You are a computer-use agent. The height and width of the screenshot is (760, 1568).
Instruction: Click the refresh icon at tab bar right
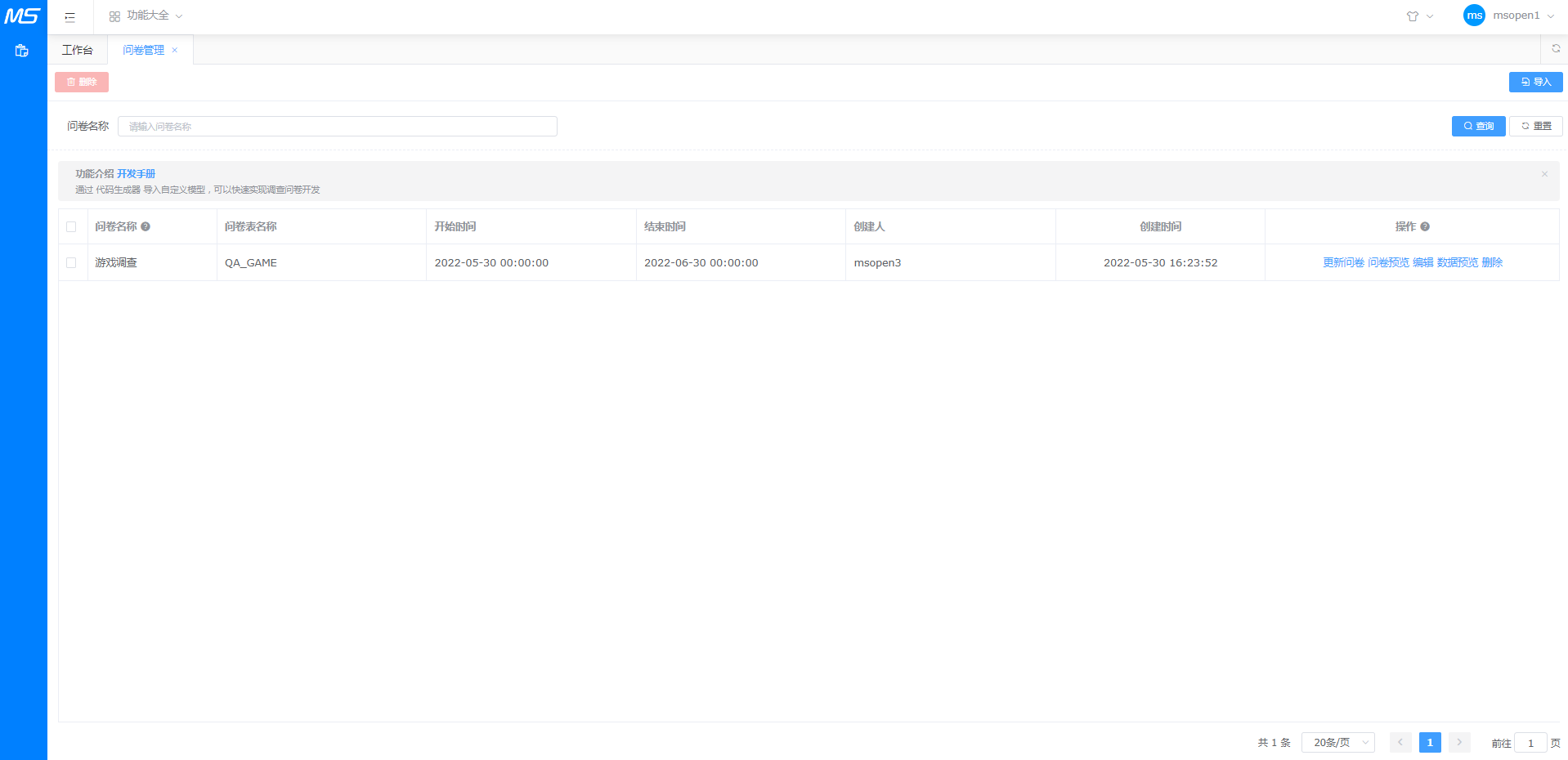(x=1556, y=49)
